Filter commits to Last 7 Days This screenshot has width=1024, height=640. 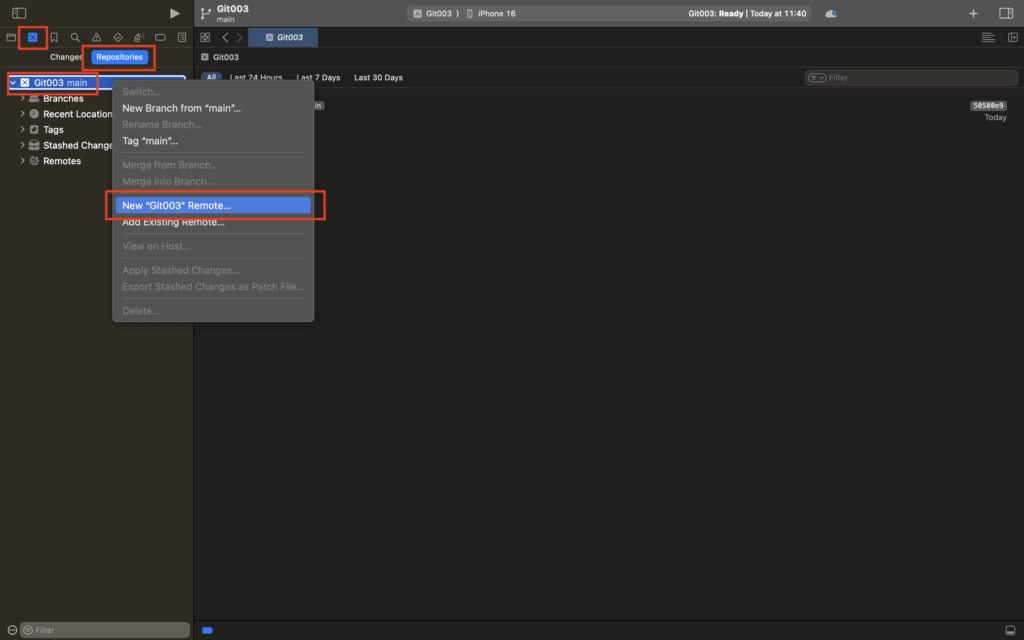[x=318, y=77]
